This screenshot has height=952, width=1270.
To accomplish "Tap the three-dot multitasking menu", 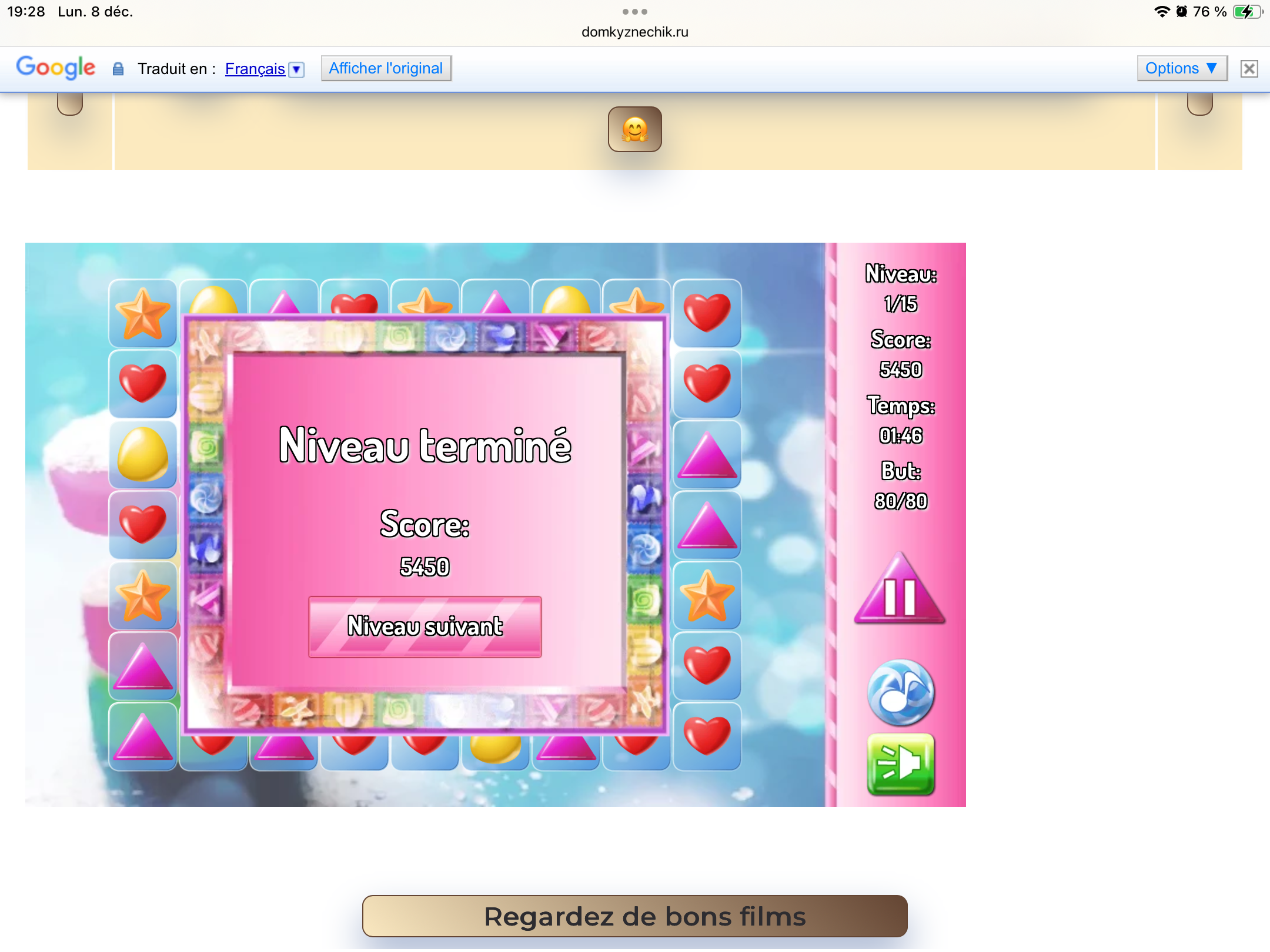I will pos(634,11).
